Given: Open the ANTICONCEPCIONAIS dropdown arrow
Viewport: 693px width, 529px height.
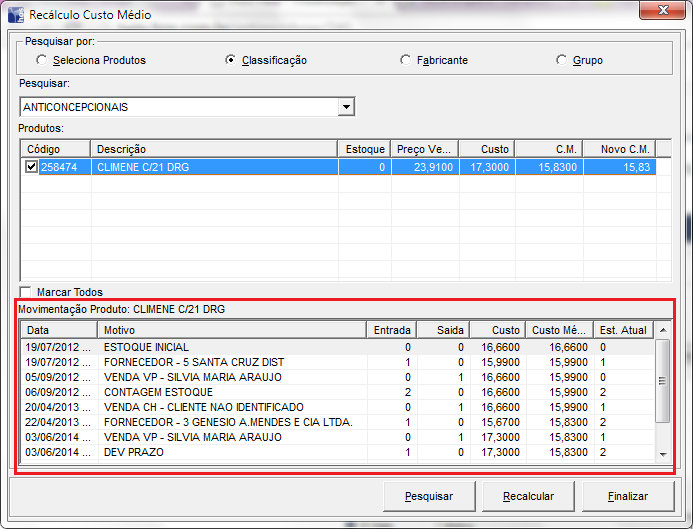Looking at the screenshot, I should point(346,107).
